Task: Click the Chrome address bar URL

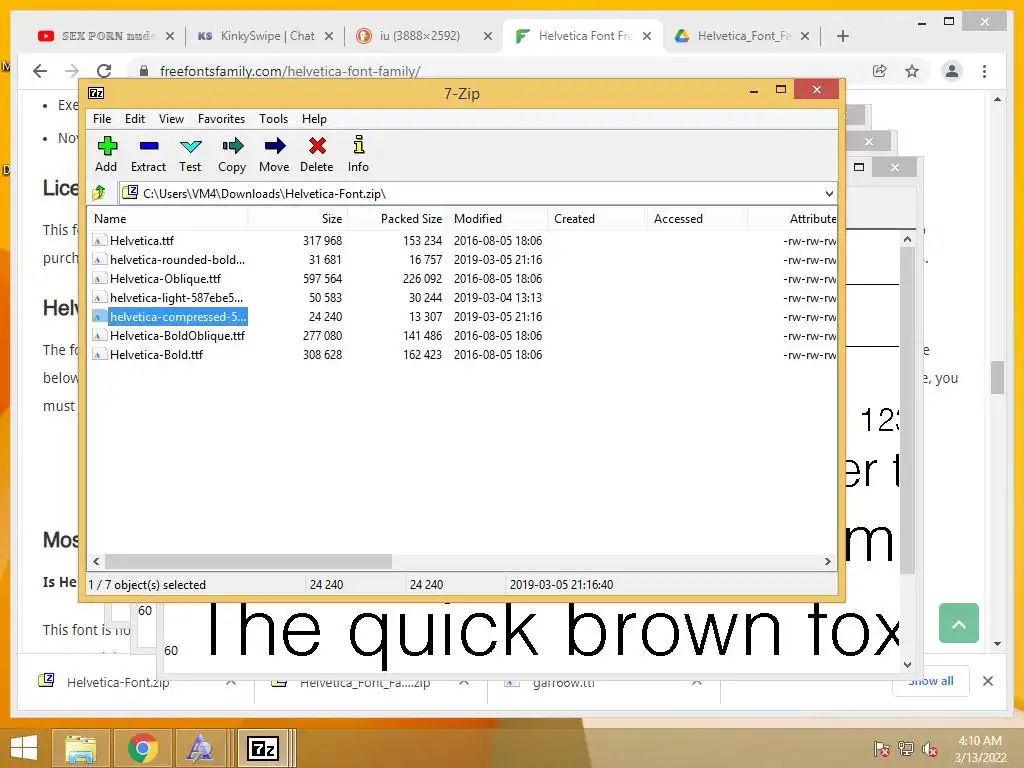Action: (290, 71)
